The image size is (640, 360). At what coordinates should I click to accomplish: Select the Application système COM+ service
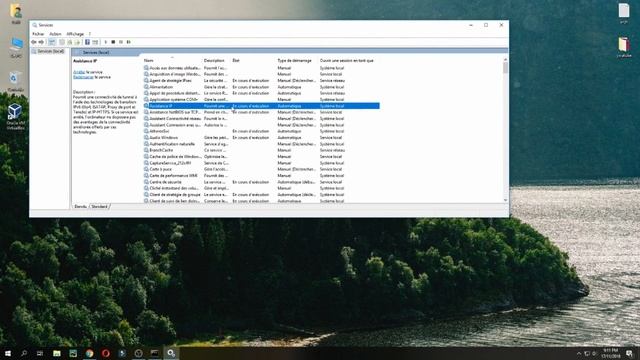[173, 100]
